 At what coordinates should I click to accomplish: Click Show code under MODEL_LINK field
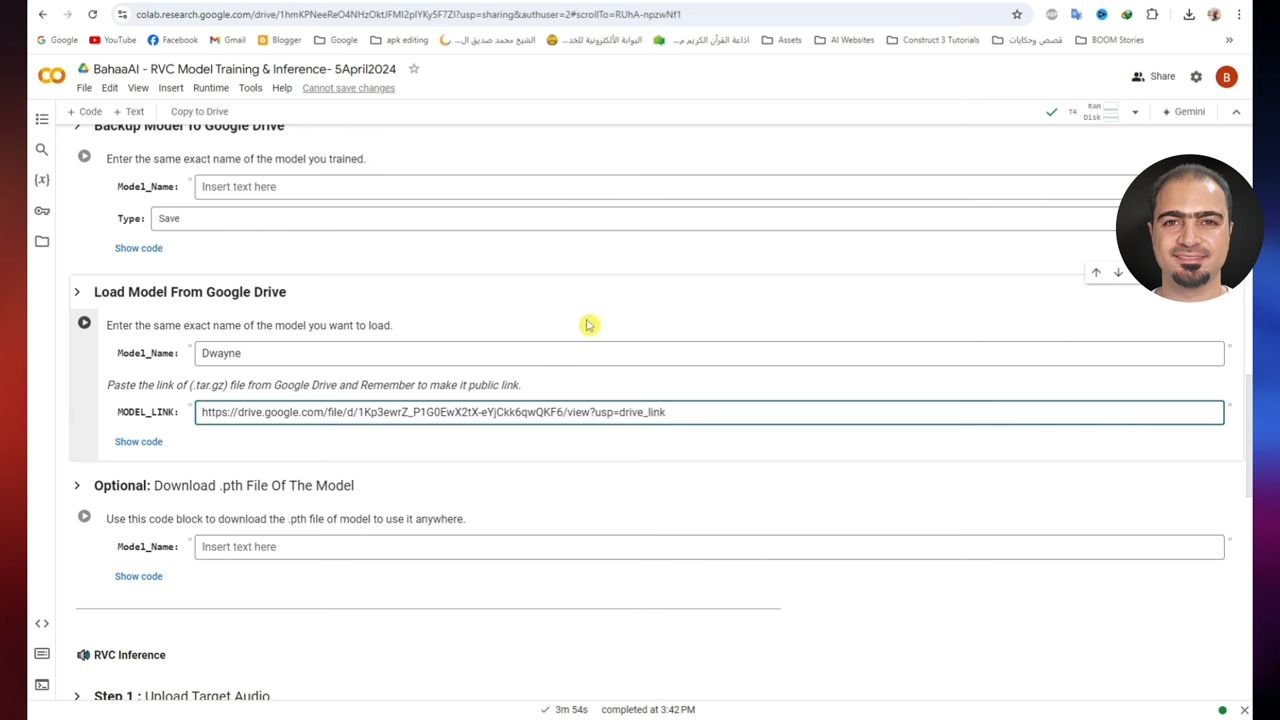coord(138,442)
